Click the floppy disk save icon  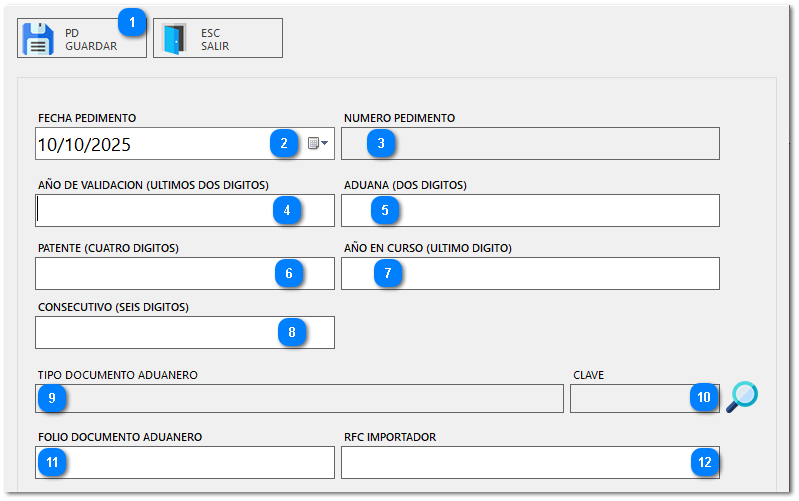[x=38, y=39]
